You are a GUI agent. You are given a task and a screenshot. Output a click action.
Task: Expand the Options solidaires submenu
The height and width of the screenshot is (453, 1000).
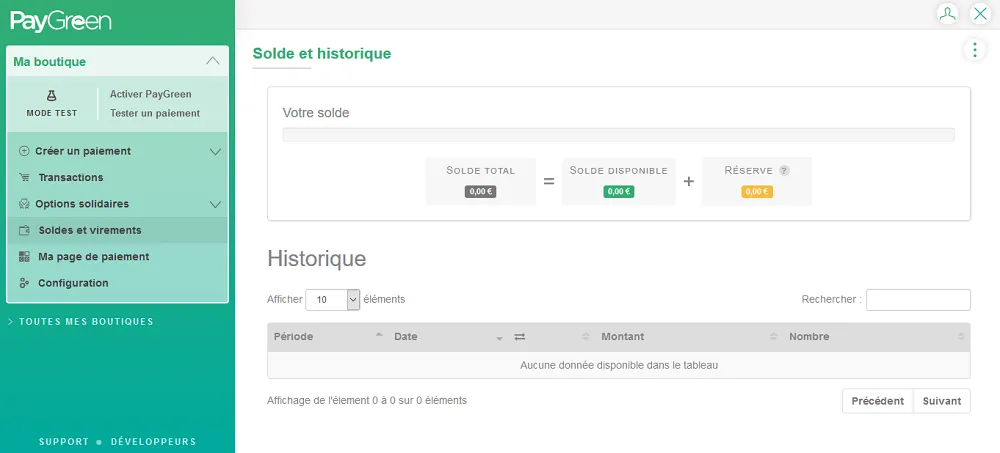point(214,204)
